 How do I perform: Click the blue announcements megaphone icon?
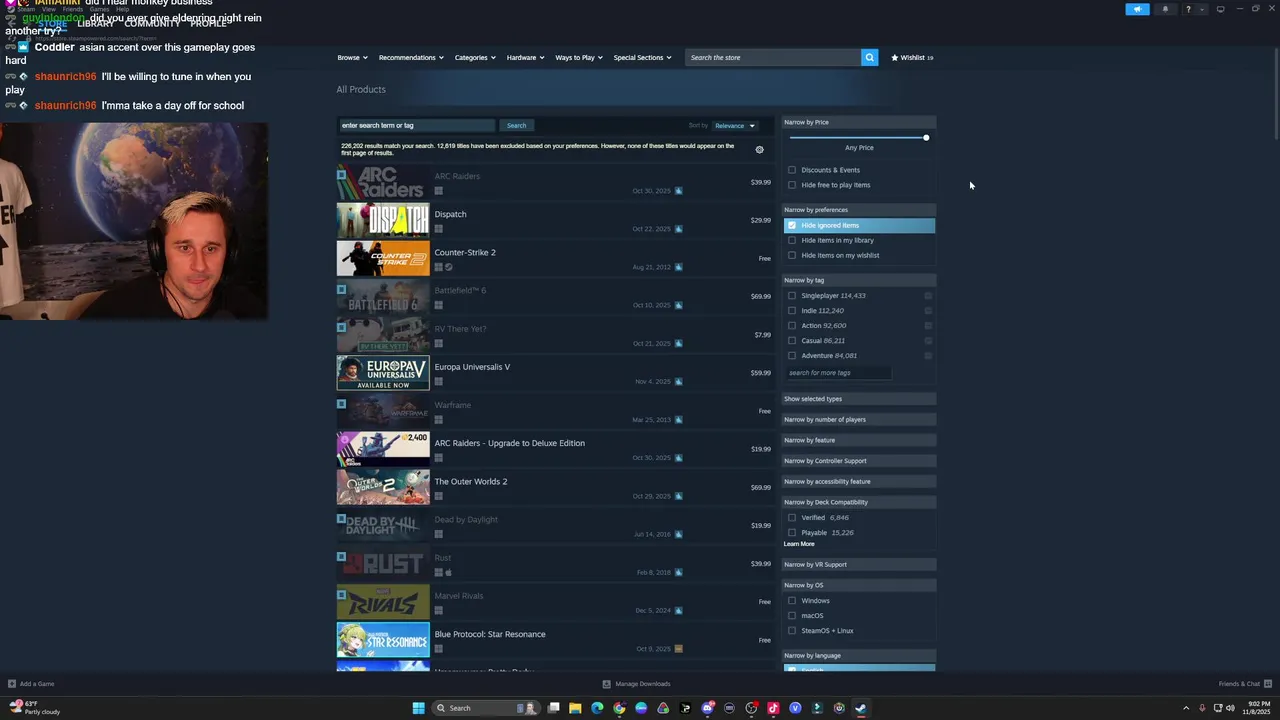(1137, 9)
